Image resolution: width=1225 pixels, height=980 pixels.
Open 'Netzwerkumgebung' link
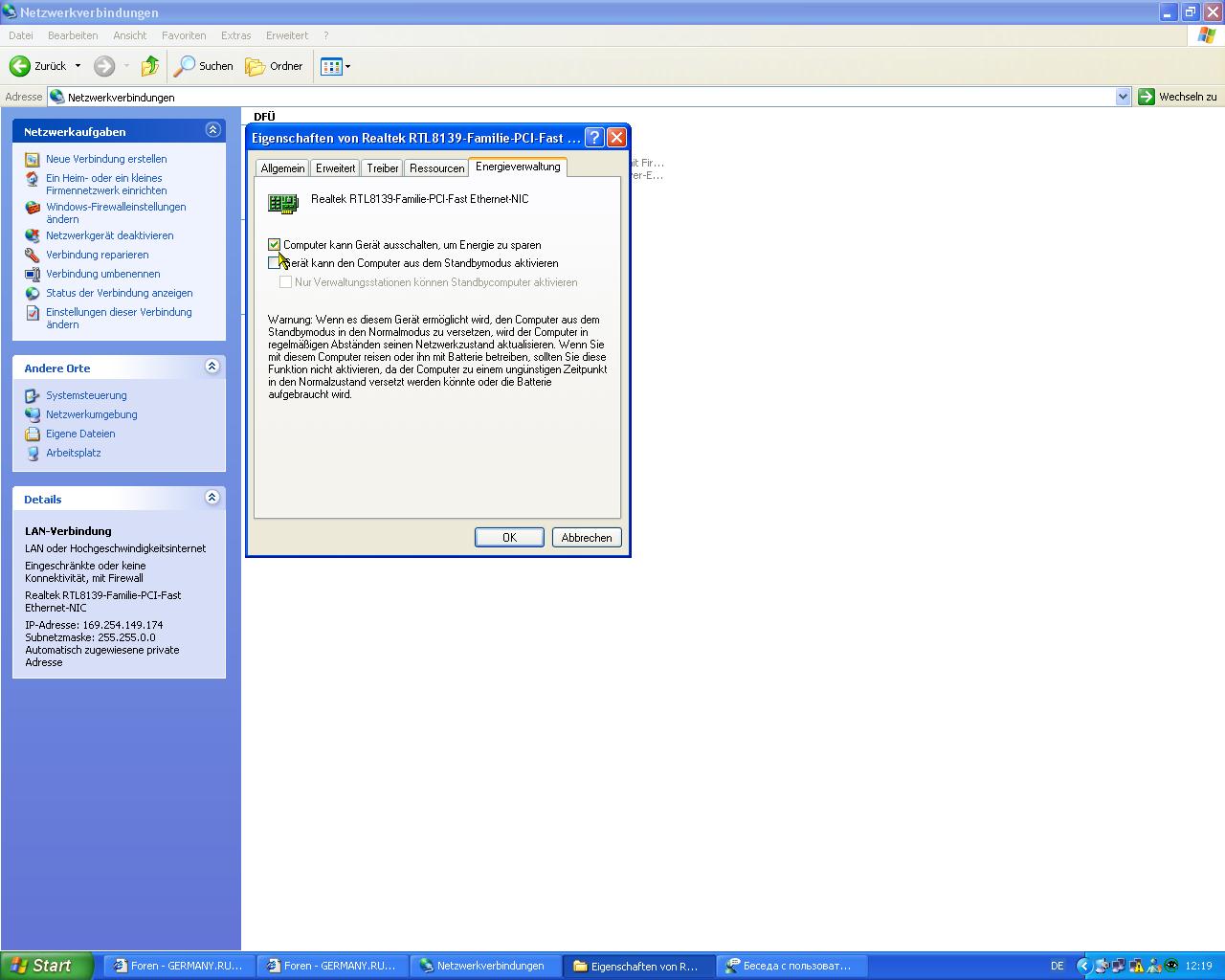pyautogui.click(x=92, y=415)
